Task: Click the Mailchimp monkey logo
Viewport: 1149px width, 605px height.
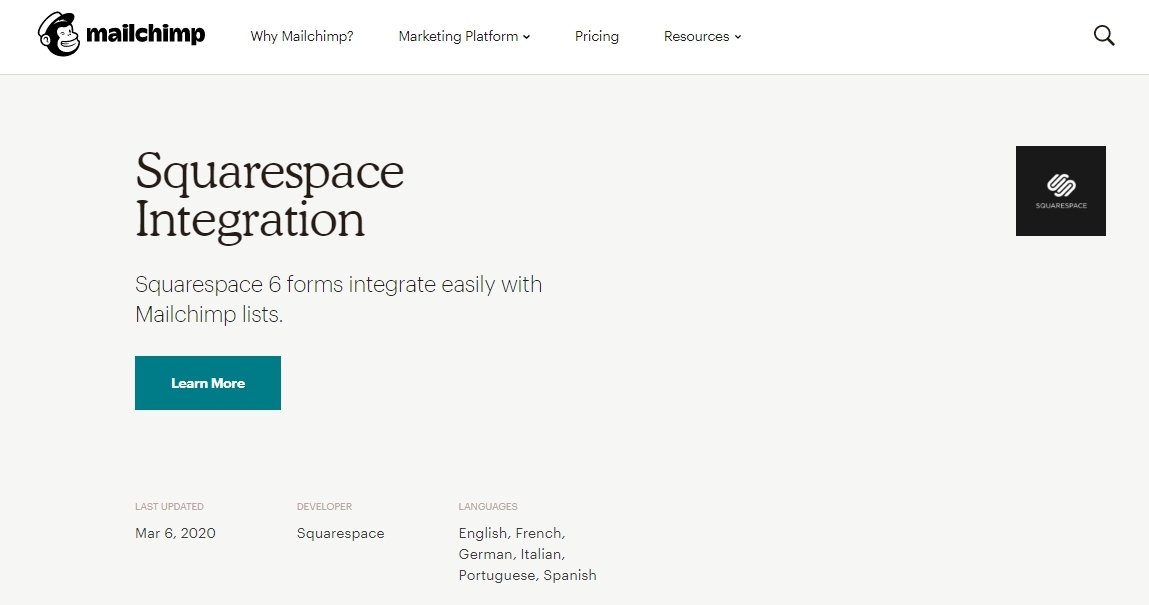Action: click(x=59, y=34)
